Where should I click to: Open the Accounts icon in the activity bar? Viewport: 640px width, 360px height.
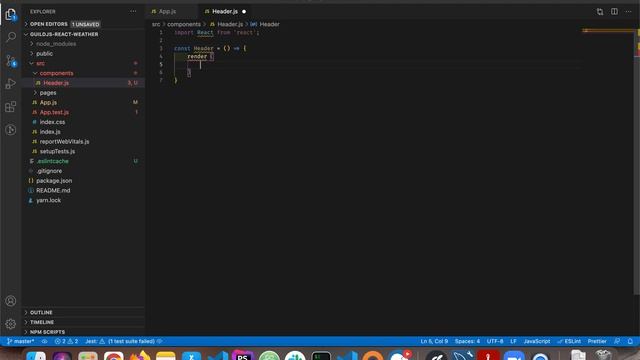(11, 301)
